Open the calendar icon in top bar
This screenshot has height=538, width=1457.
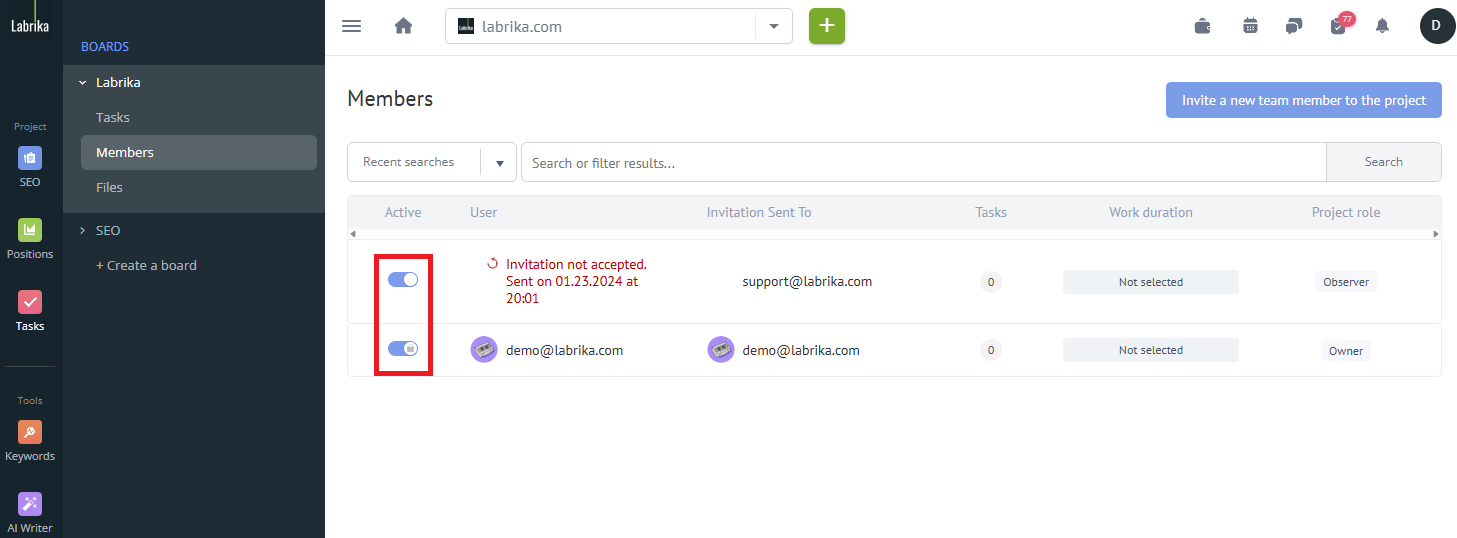coord(1250,26)
